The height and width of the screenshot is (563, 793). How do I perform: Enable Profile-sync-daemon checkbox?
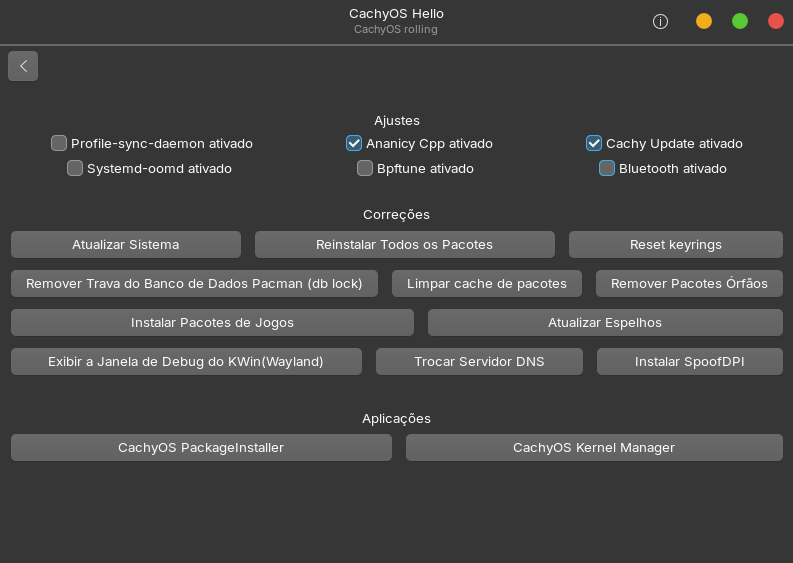pyautogui.click(x=59, y=143)
